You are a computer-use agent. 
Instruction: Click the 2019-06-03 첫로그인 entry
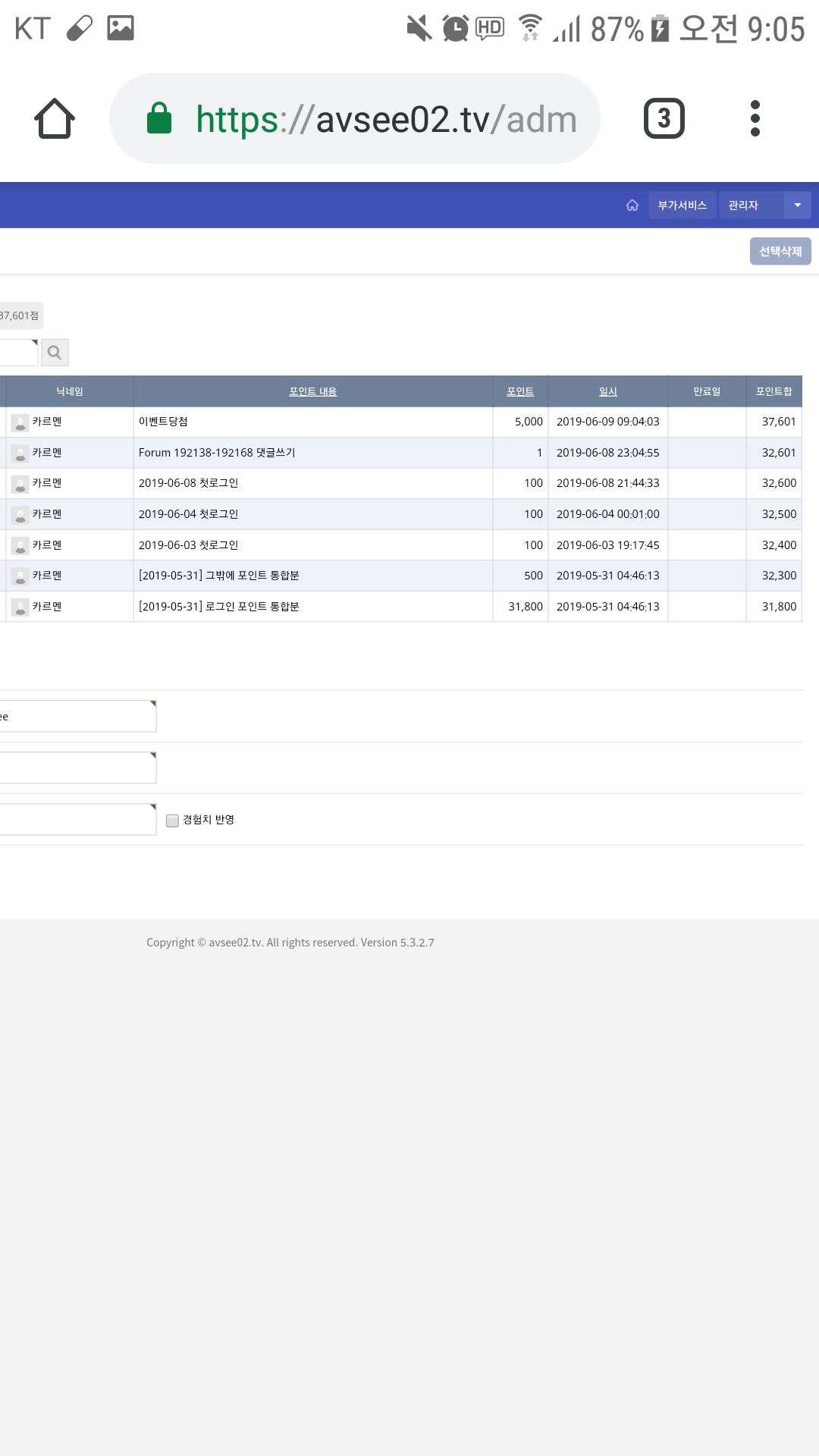[188, 545]
